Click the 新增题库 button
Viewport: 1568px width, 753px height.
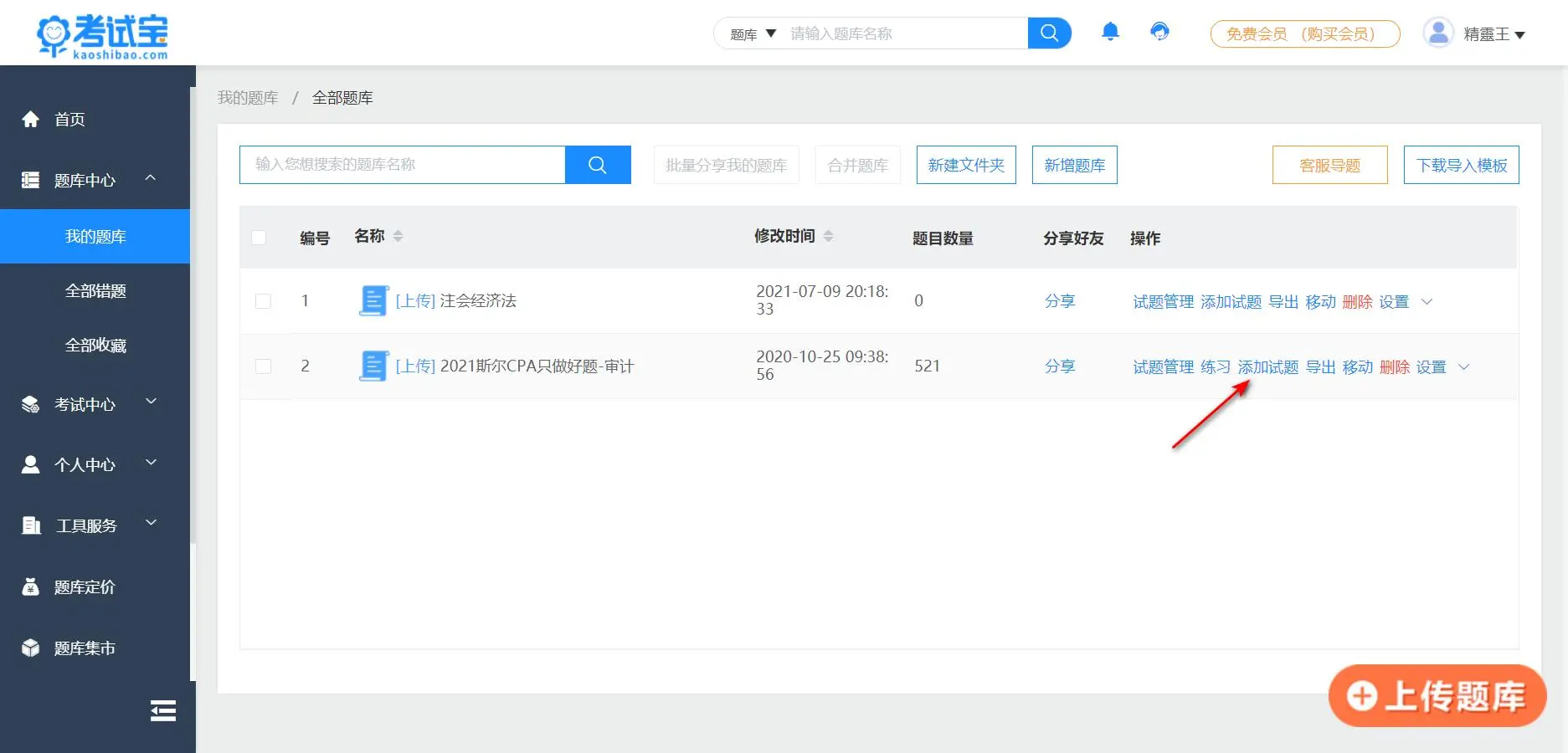[x=1074, y=165]
